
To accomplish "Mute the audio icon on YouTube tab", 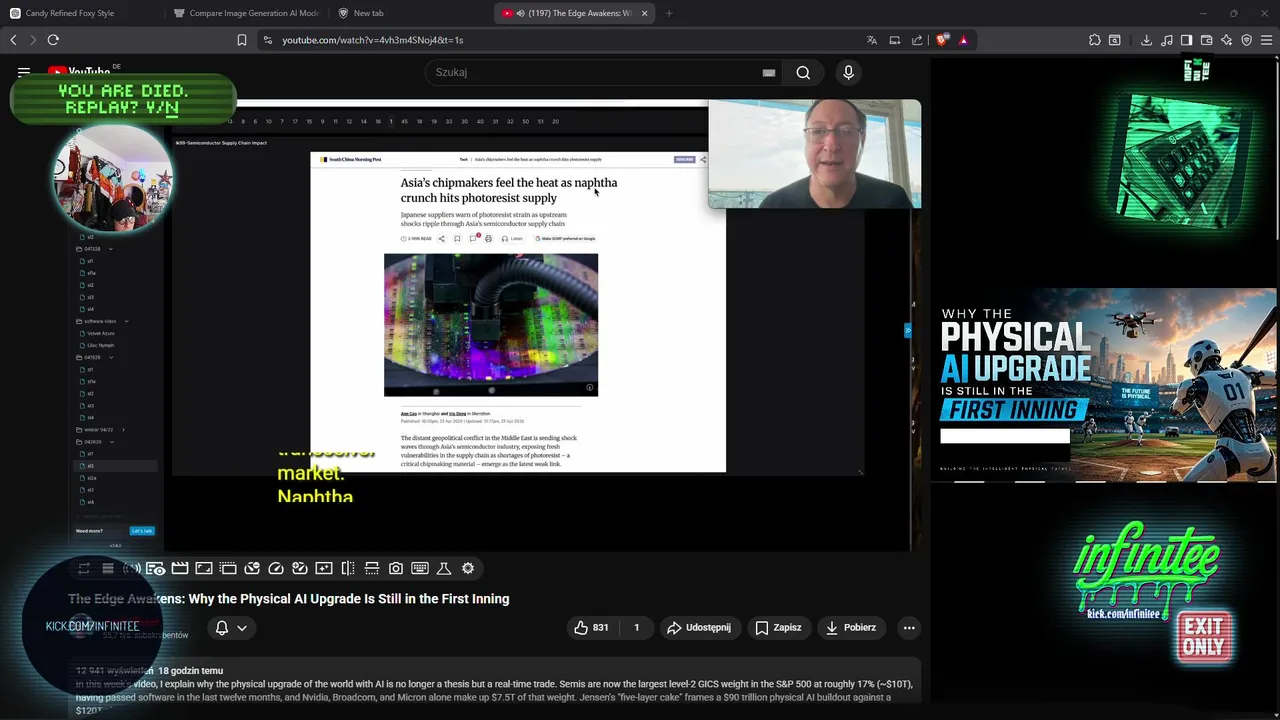I will coord(521,13).
